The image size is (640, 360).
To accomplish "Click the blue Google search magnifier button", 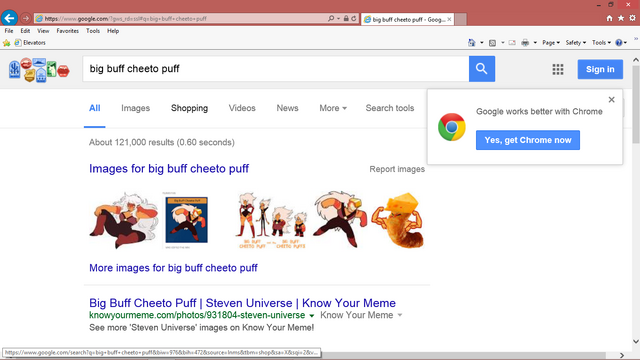I will pyautogui.click(x=482, y=69).
